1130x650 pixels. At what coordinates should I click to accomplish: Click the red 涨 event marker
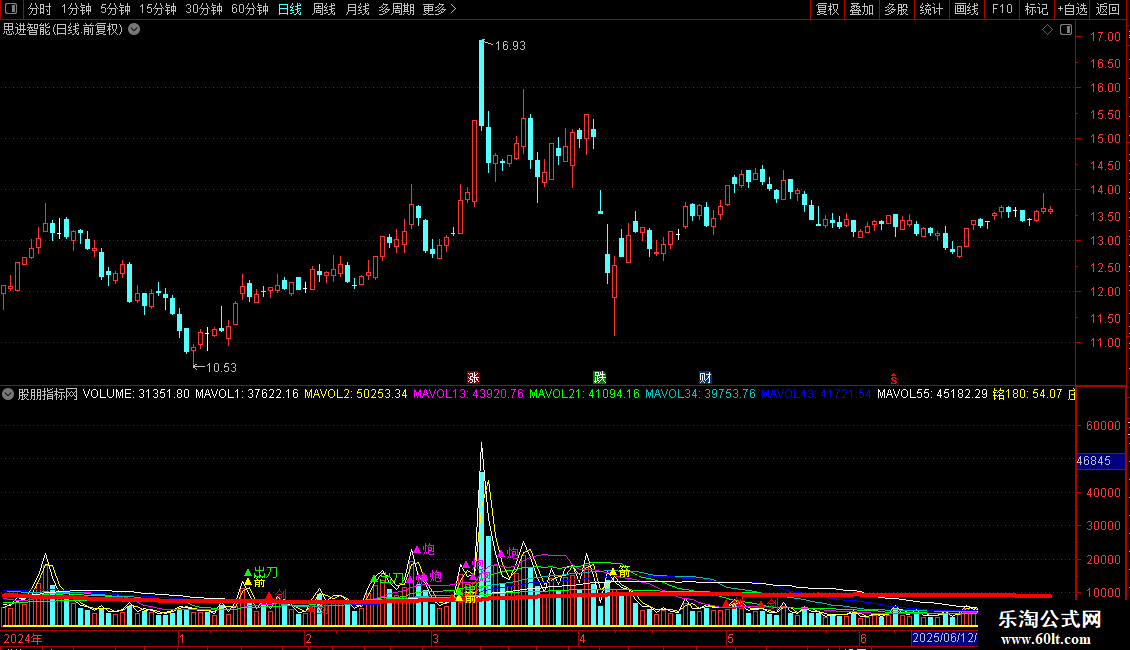(x=473, y=378)
